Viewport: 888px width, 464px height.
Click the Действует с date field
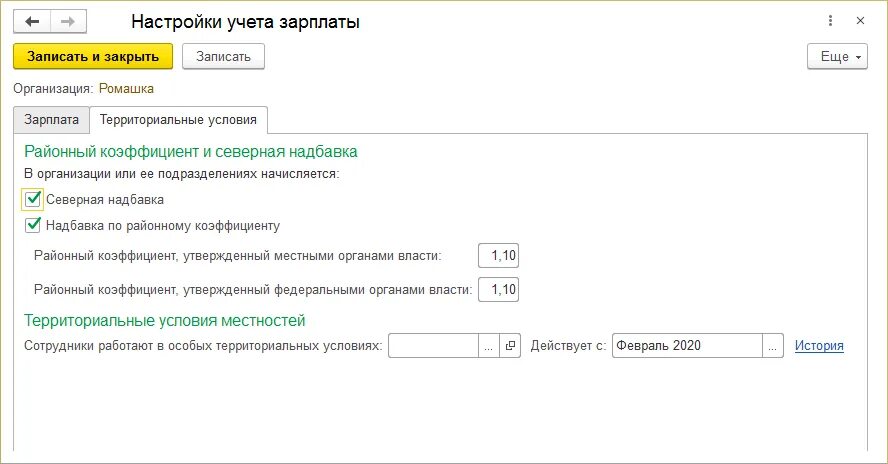(686, 346)
